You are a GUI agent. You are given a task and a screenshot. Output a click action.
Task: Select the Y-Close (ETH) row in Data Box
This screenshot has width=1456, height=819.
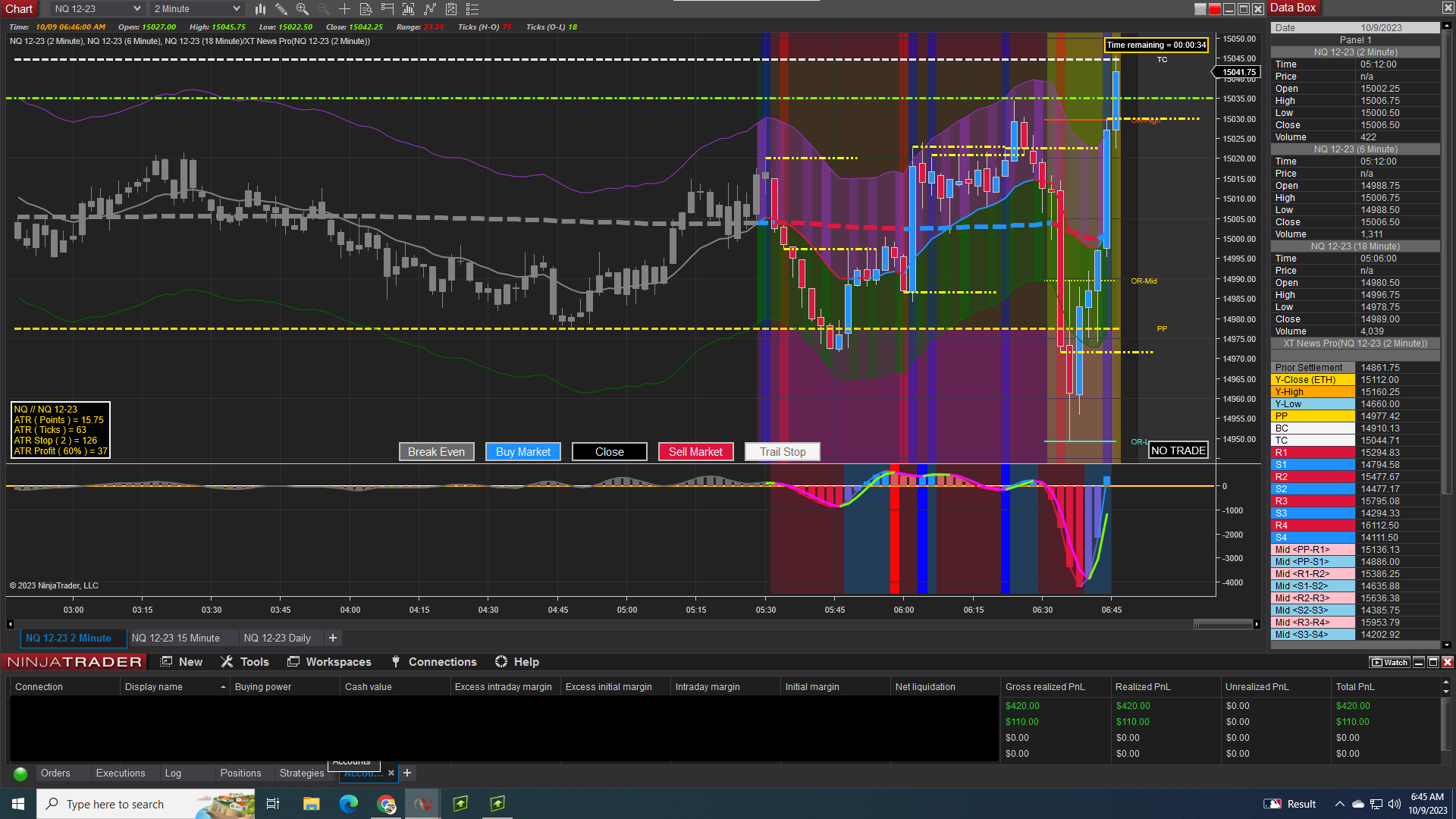(x=1355, y=380)
